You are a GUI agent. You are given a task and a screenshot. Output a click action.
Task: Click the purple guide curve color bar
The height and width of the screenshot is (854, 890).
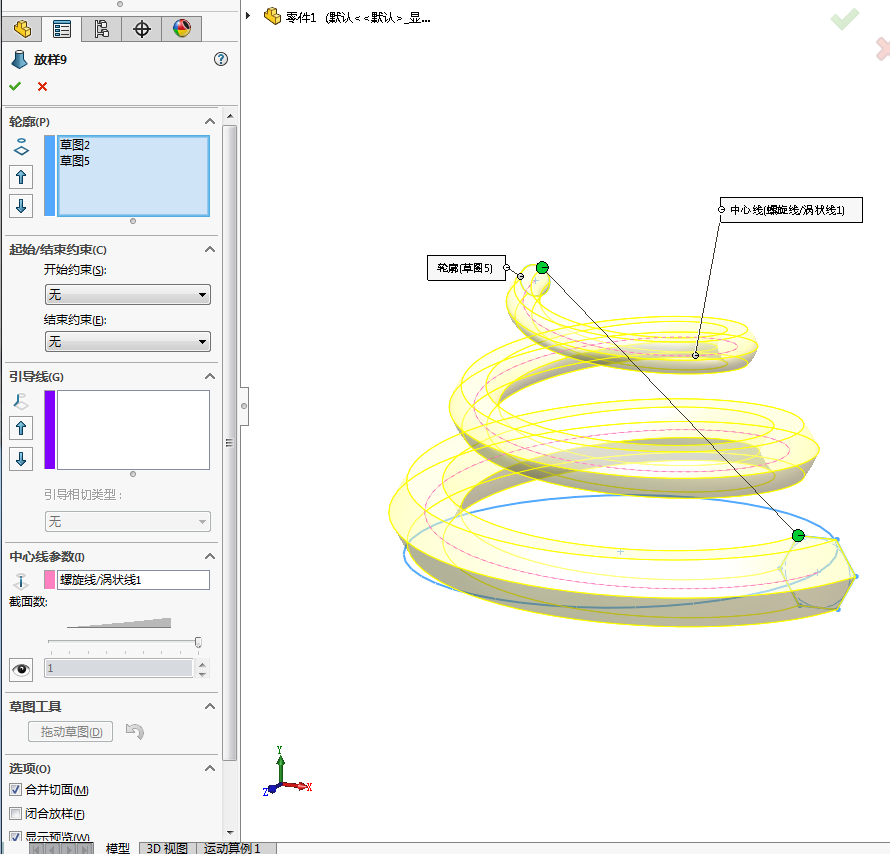pyautogui.click(x=50, y=430)
